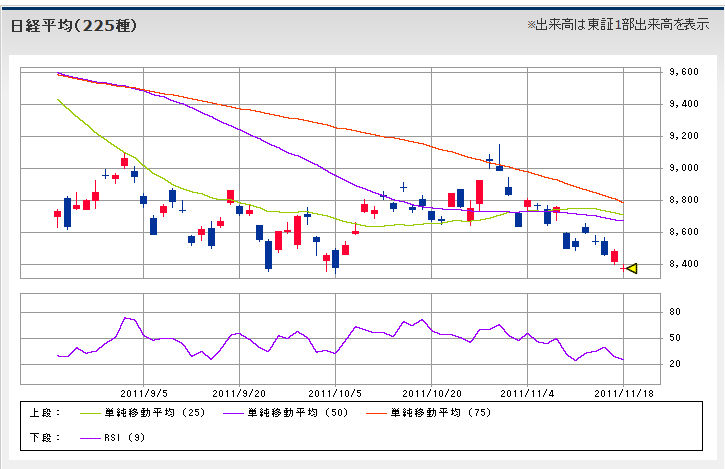725x469 pixels.
Task: Click the 2011/10/5 date label
Action: point(335,394)
